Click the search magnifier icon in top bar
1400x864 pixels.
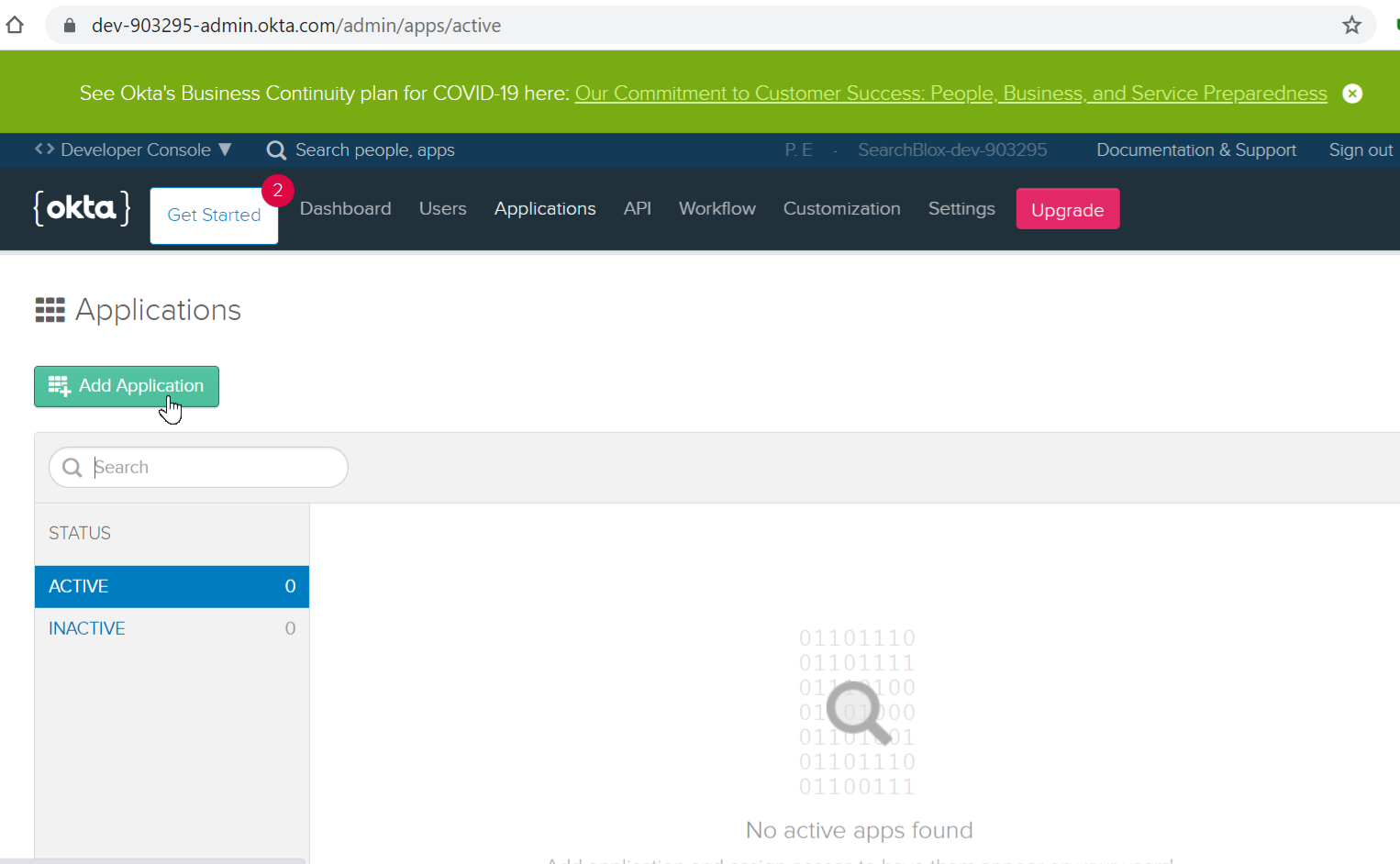click(x=275, y=150)
